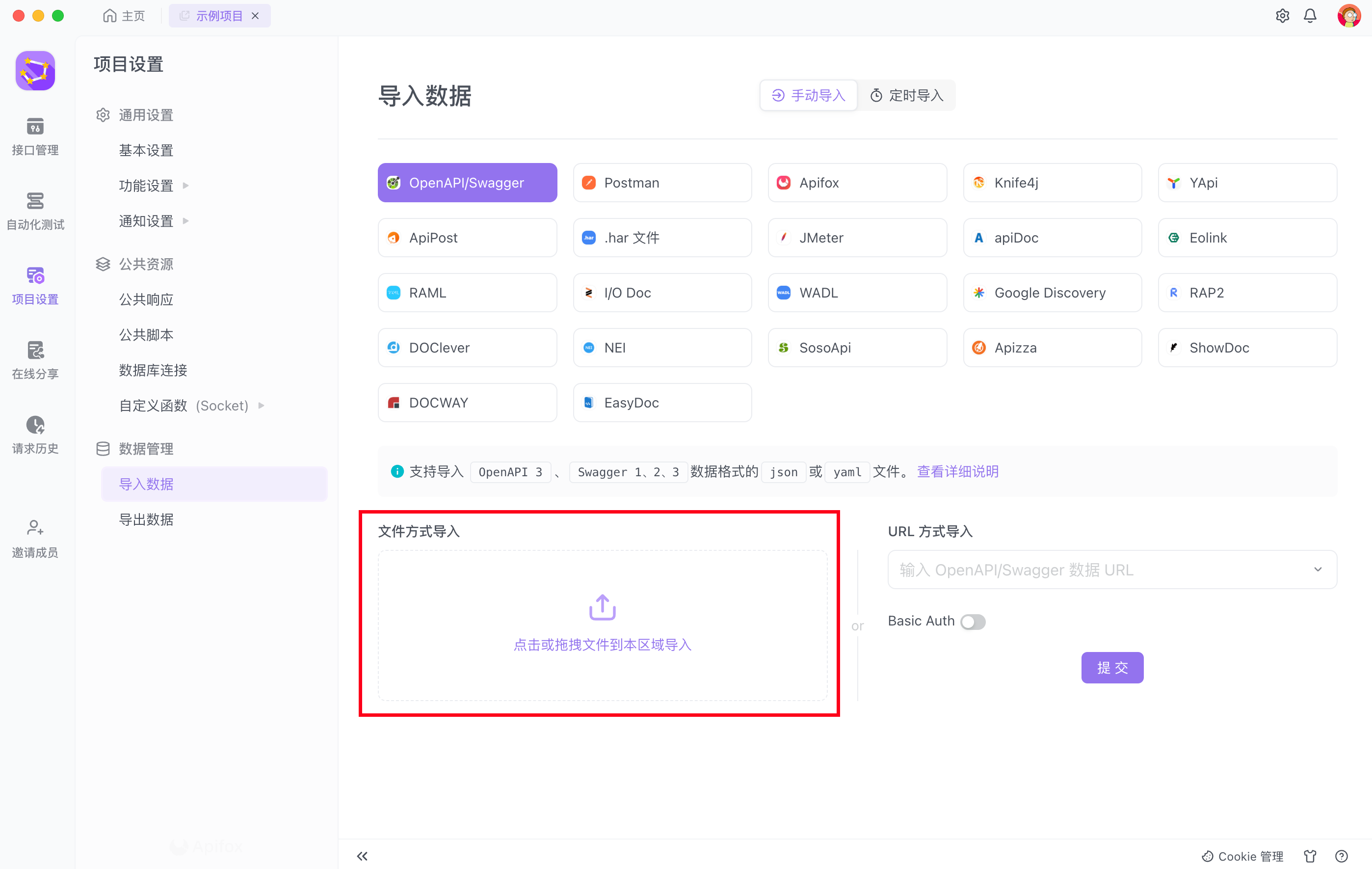The height and width of the screenshot is (869, 1372).
Task: Select Apizza import format
Action: [x=1052, y=348]
